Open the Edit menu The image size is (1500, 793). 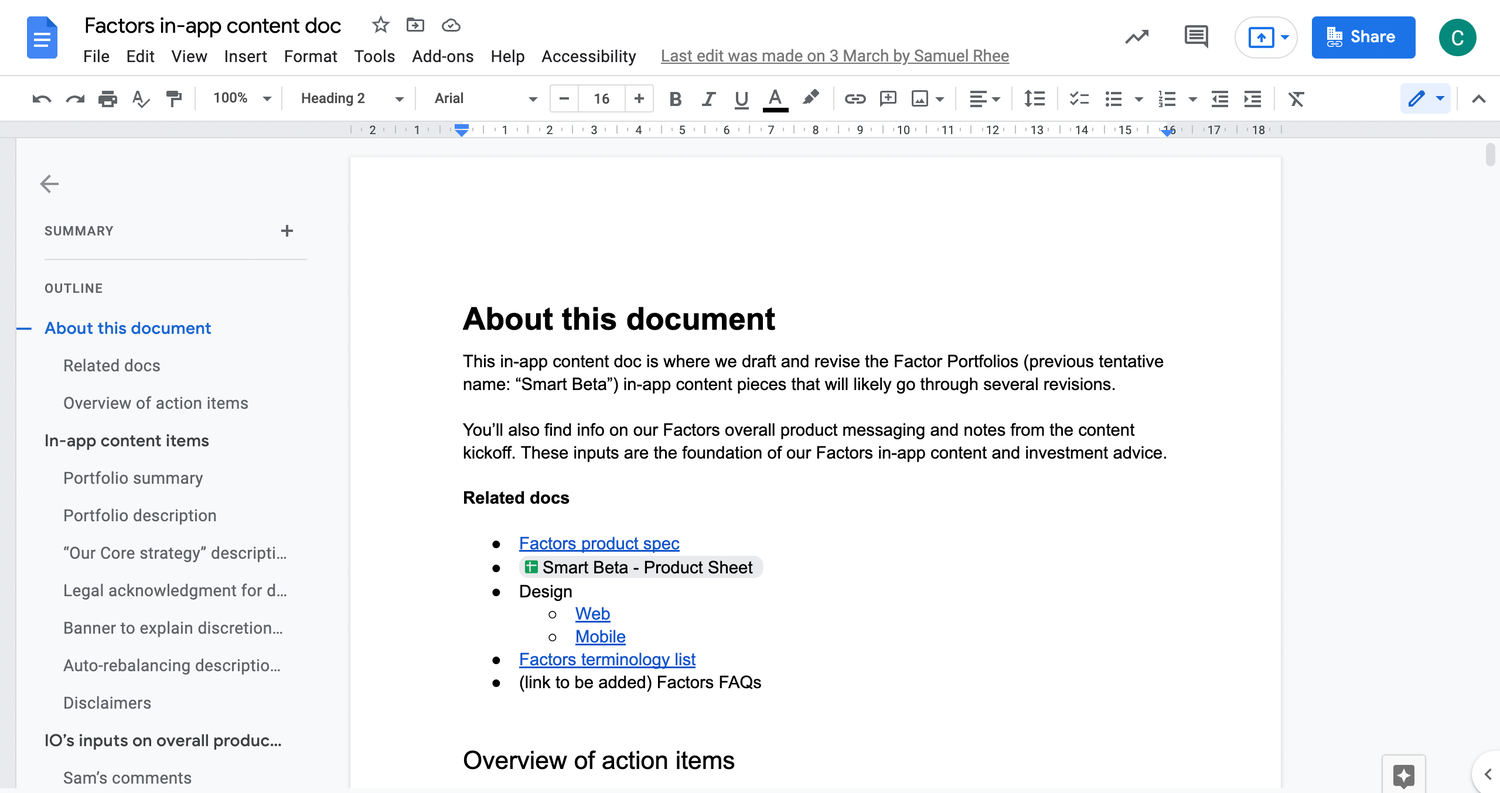coord(140,56)
